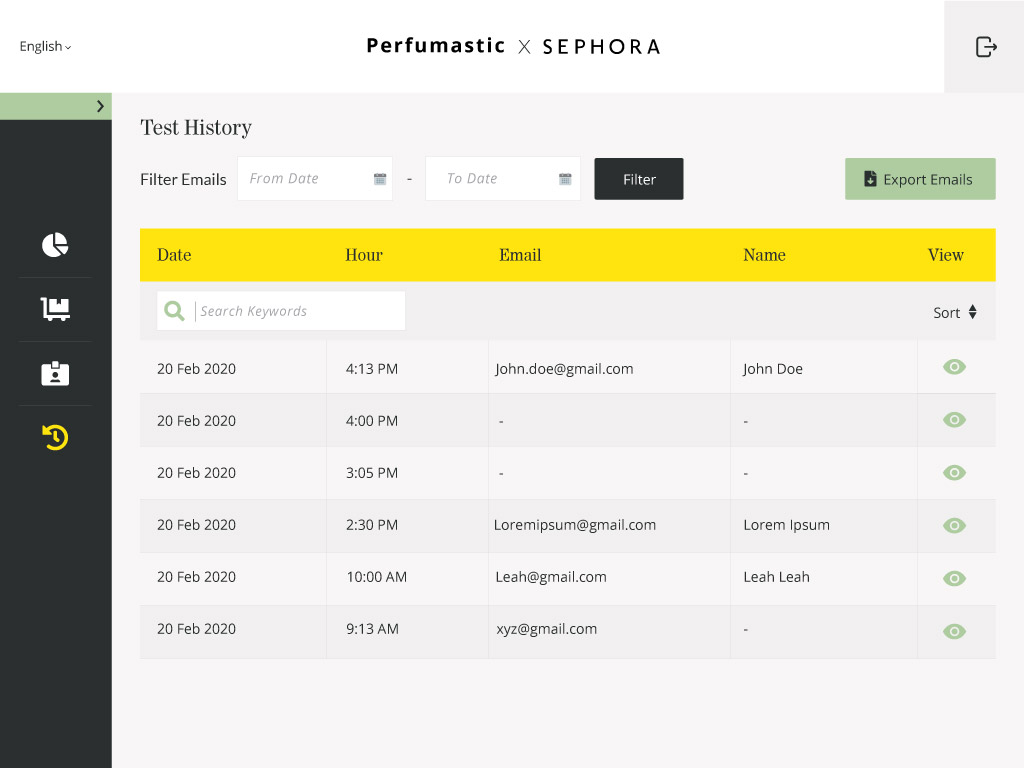Click the Export Emails button
The height and width of the screenshot is (768, 1024).
click(x=919, y=179)
